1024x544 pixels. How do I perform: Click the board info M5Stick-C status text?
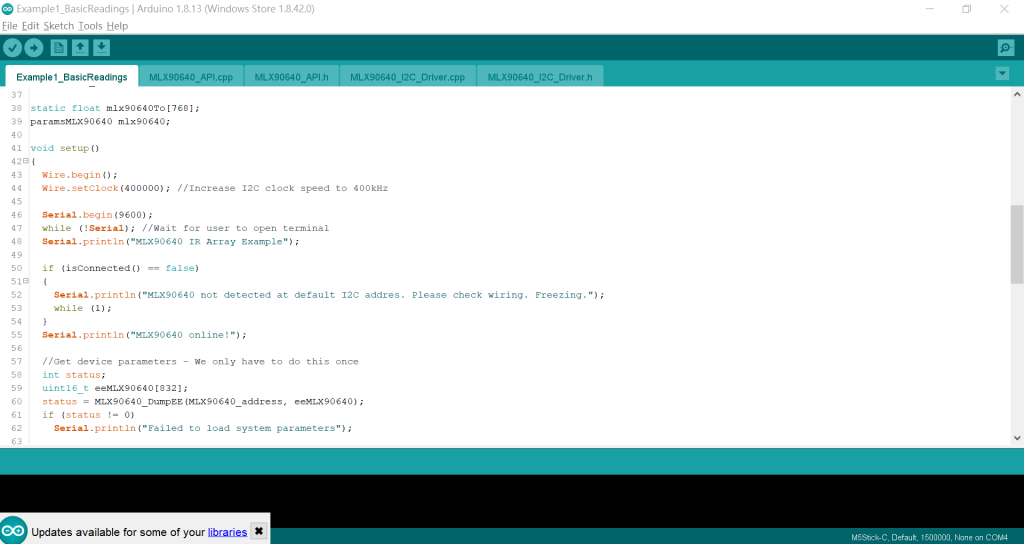tap(929, 537)
